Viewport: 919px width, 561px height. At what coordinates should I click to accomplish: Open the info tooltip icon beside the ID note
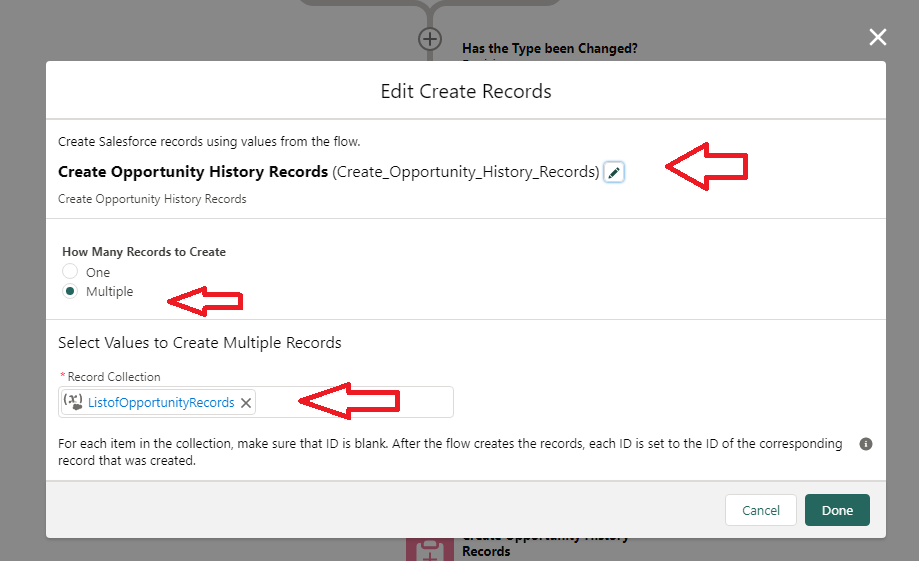tap(866, 443)
